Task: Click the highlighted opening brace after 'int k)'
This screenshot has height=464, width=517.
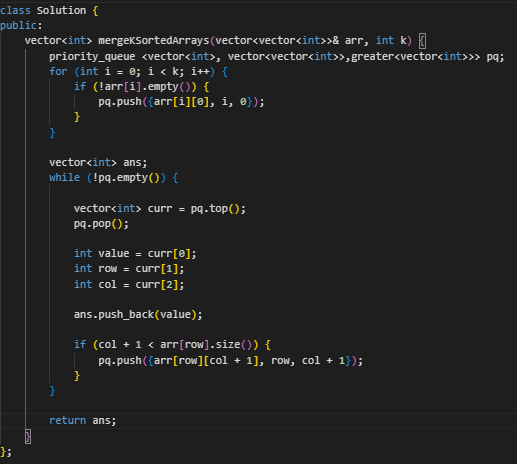Action: [422, 41]
